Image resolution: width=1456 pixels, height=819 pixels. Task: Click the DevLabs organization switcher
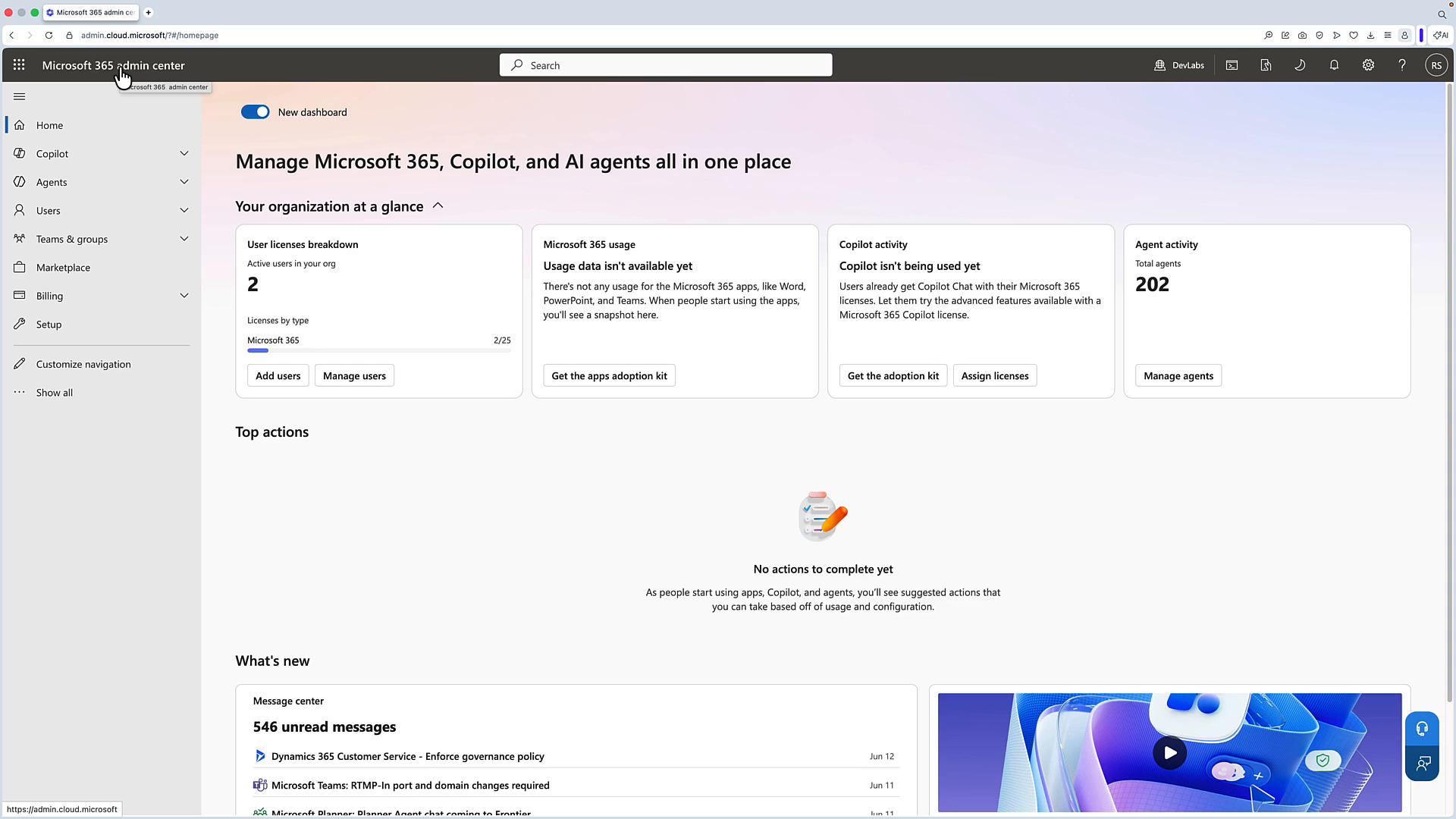1179,65
